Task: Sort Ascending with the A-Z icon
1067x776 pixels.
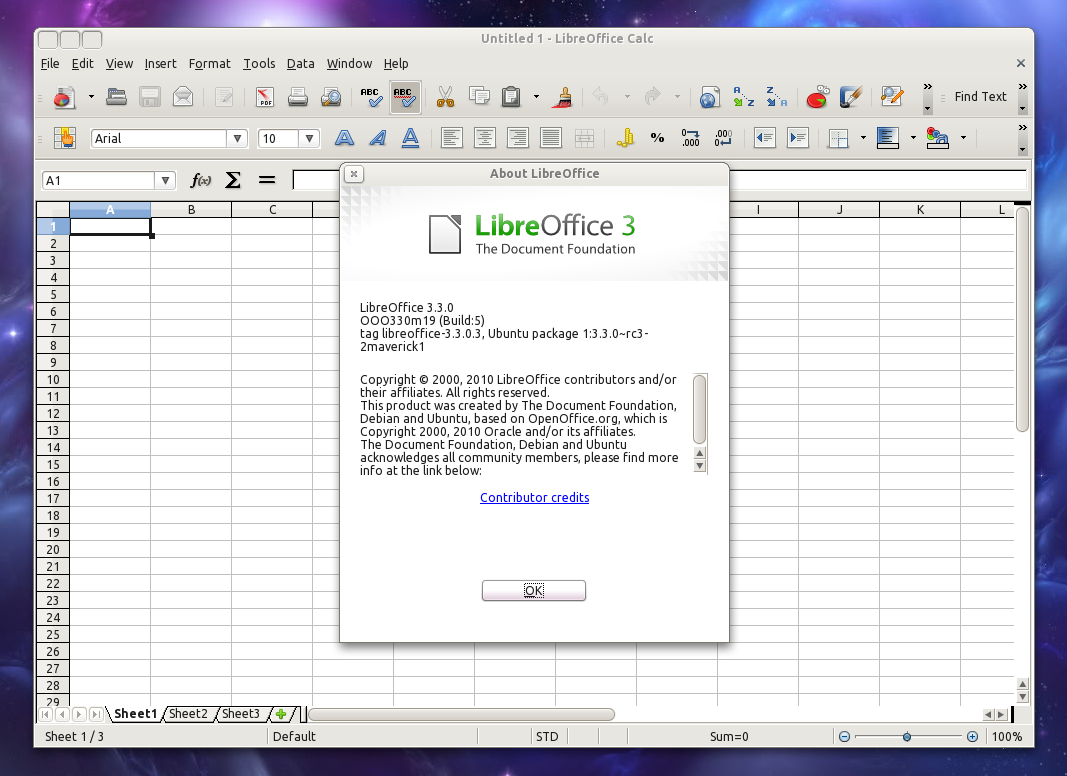Action: pyautogui.click(x=743, y=97)
